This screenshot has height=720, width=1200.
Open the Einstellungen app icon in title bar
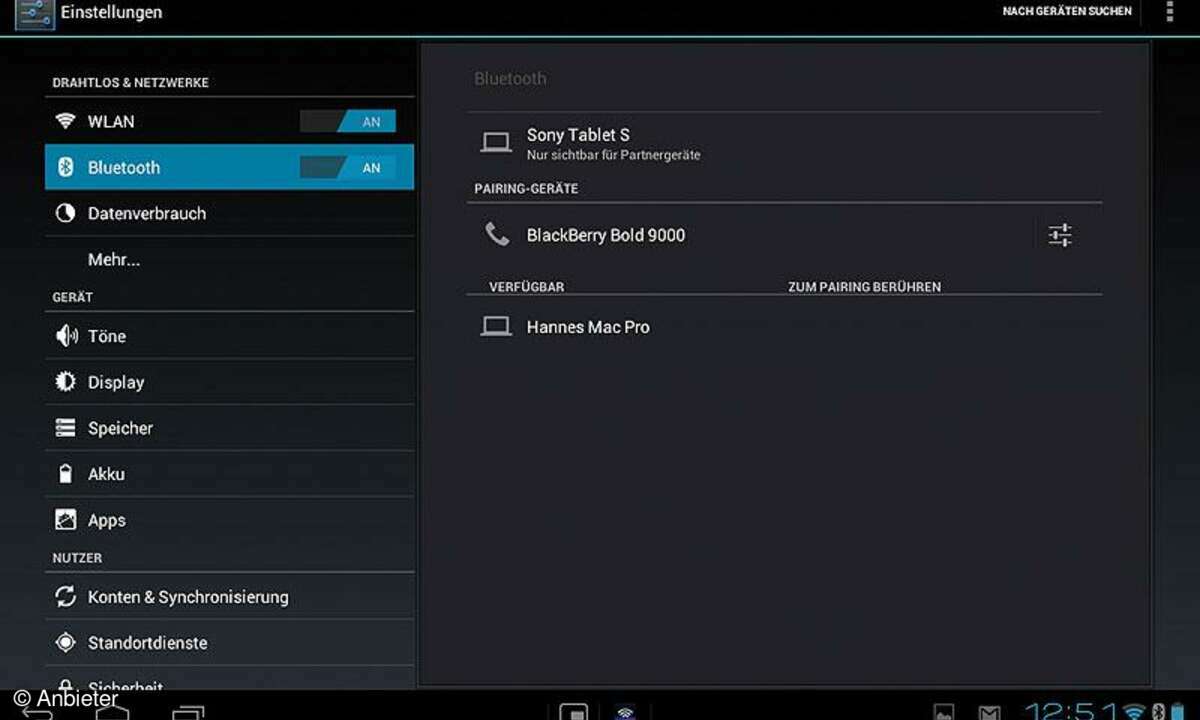pyautogui.click(x=34, y=13)
